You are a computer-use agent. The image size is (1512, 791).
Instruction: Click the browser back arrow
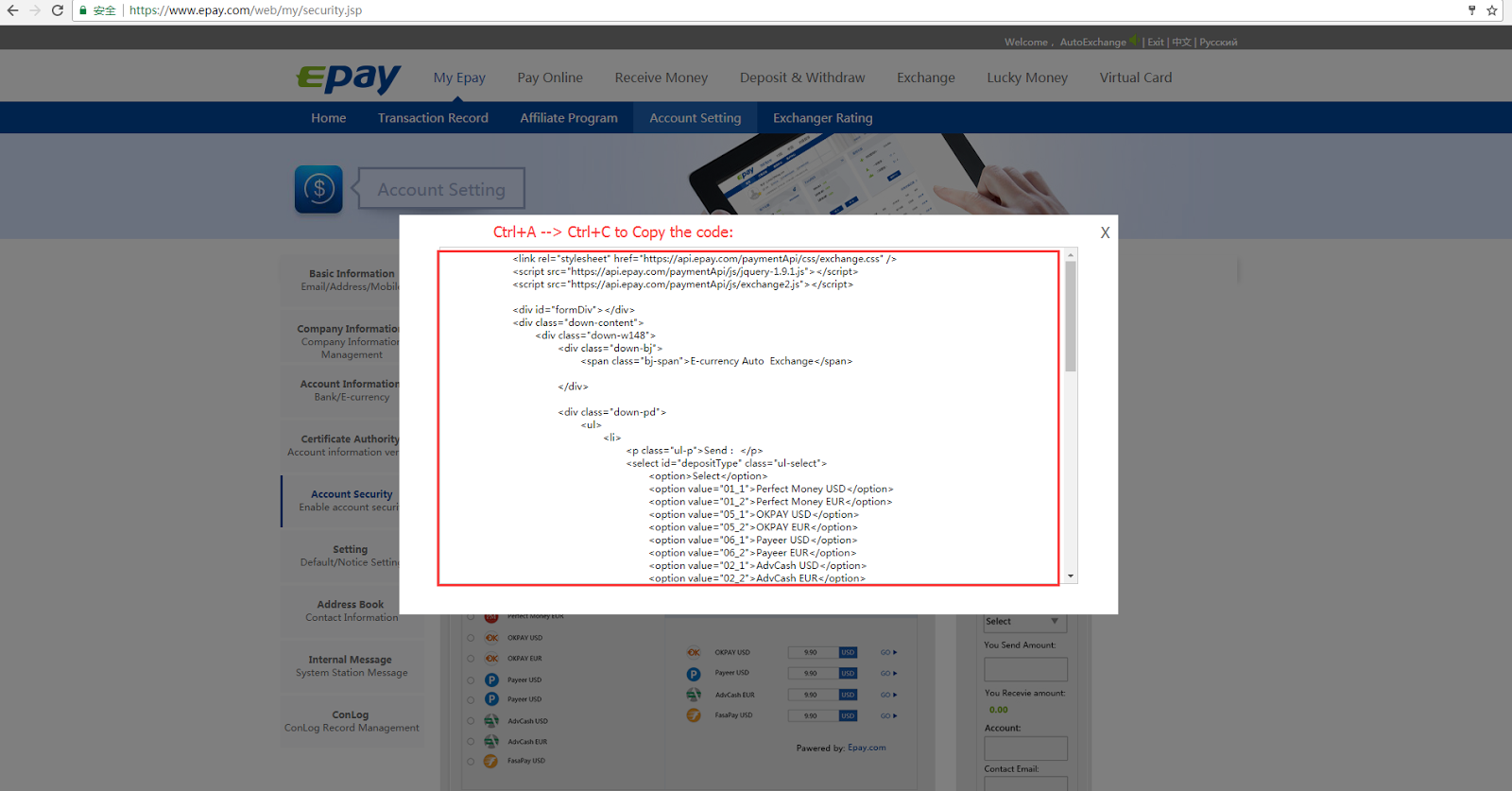point(12,10)
